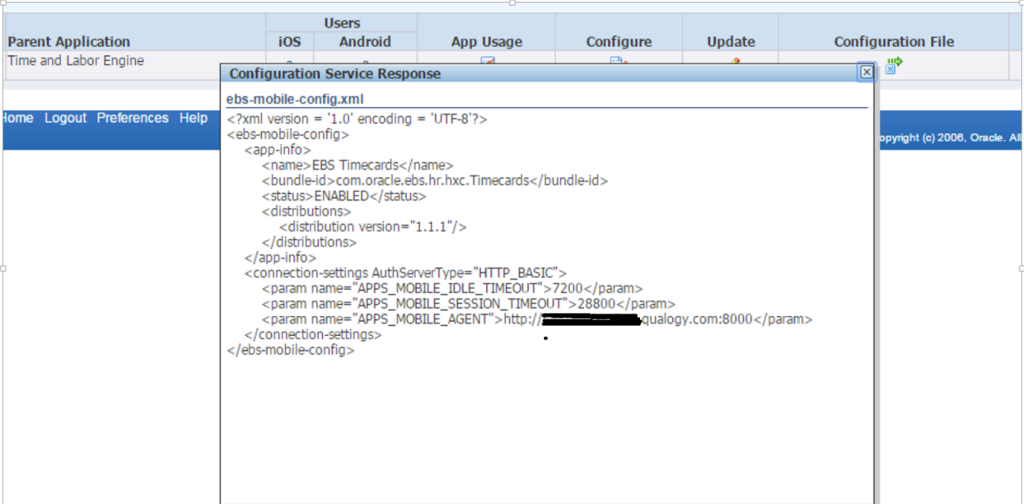The width and height of the screenshot is (1024, 504).
Task: Click the Parent Application column header
Action: pyautogui.click(x=69, y=42)
